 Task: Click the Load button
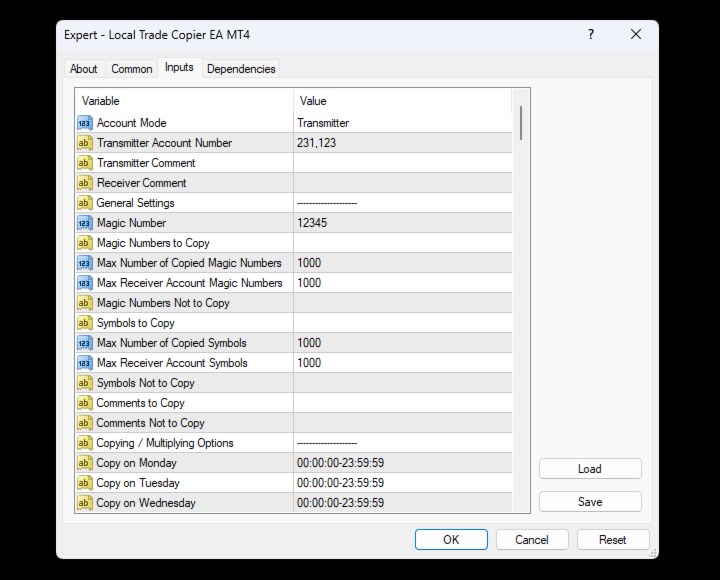coord(590,469)
